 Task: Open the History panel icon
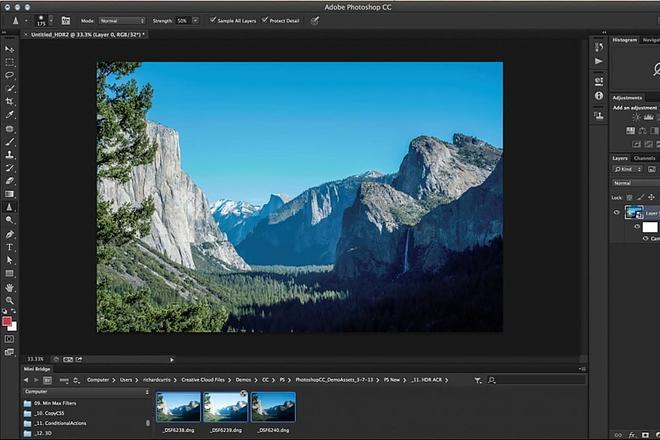click(x=599, y=48)
